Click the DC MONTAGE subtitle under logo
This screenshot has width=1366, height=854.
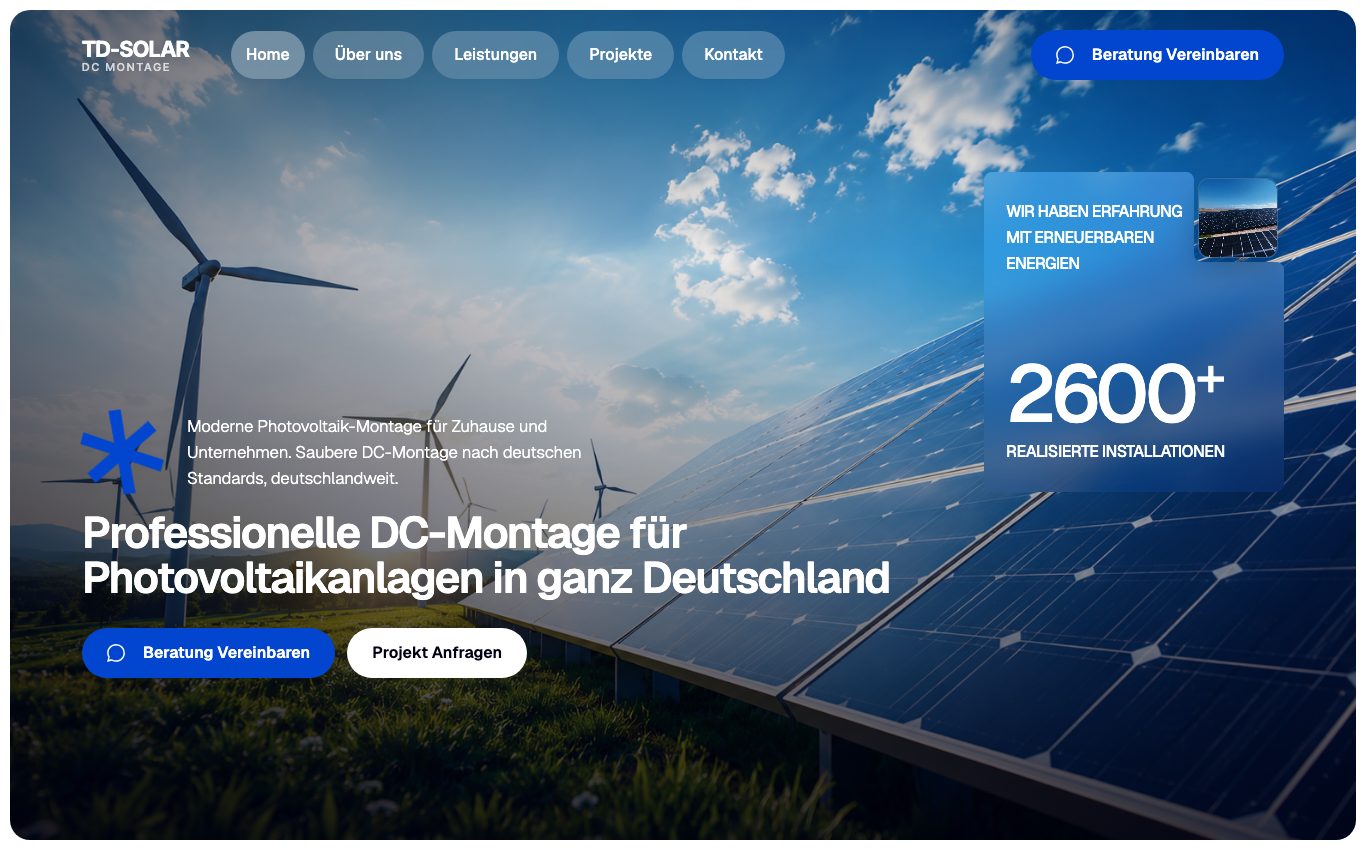point(126,68)
